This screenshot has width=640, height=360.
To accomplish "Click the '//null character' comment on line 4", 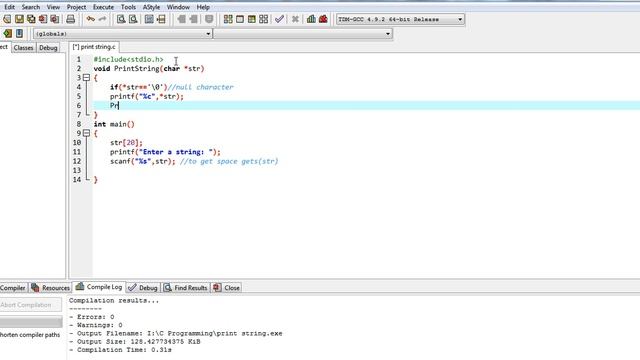I will (200, 87).
